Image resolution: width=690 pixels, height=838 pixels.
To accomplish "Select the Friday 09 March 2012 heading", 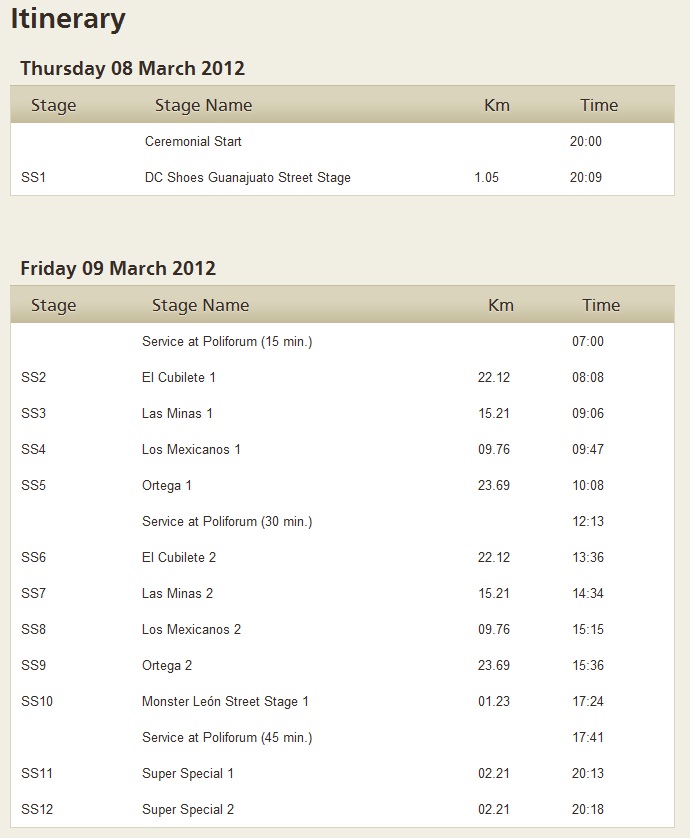I will click(x=118, y=269).
